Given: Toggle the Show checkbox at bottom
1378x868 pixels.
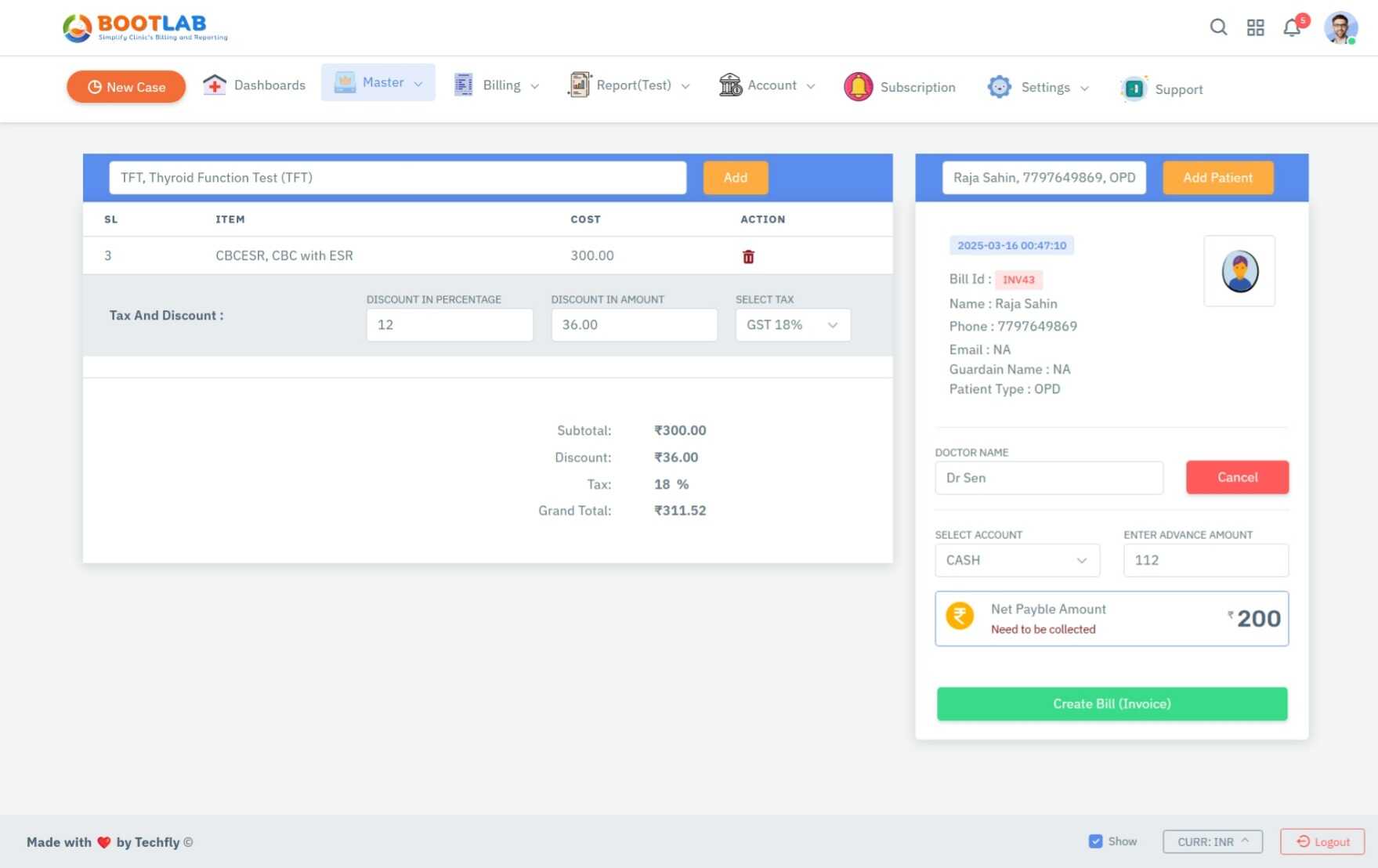Looking at the screenshot, I should pyautogui.click(x=1095, y=841).
